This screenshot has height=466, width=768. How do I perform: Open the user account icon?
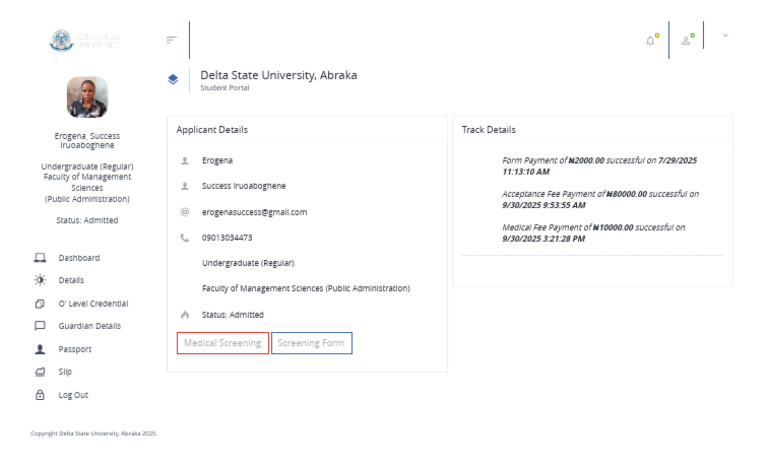[x=687, y=40]
